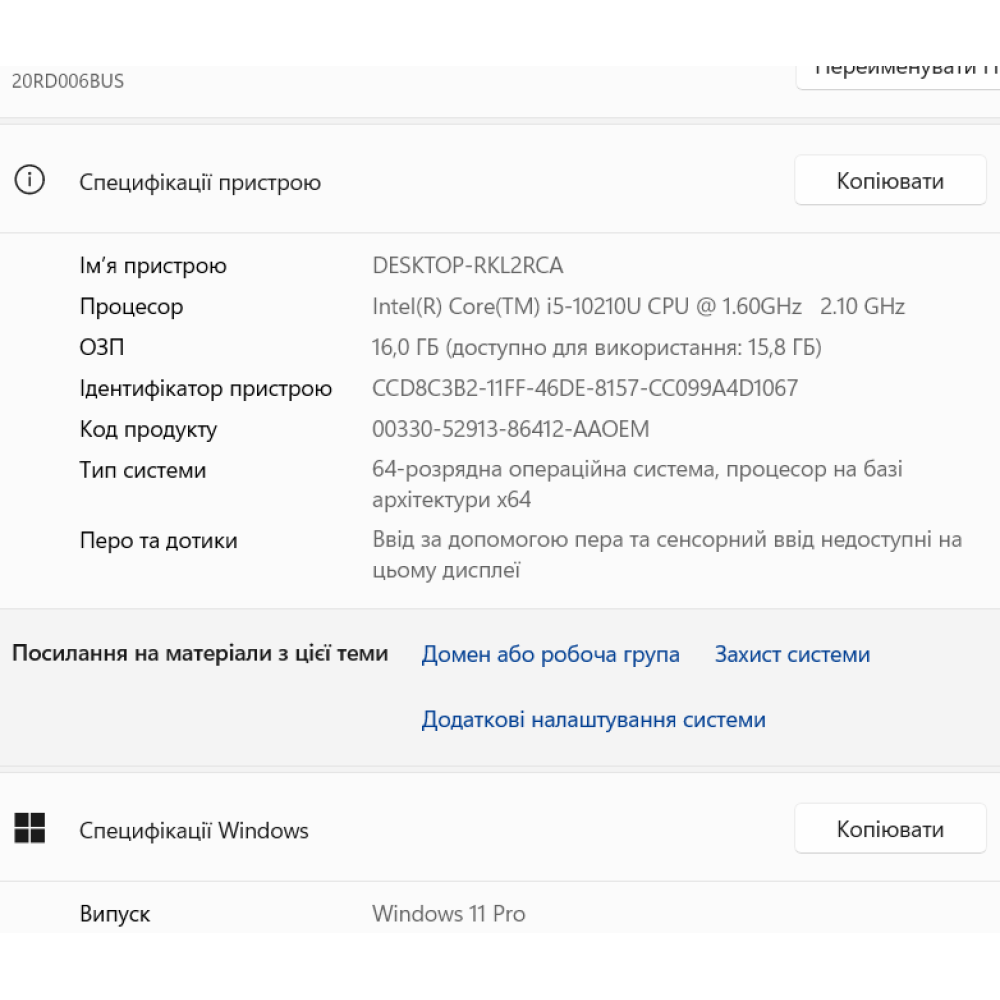Open Додаткові налаштування системи link
Image resolution: width=1000 pixels, height=1000 pixels.
pyautogui.click(x=593, y=720)
